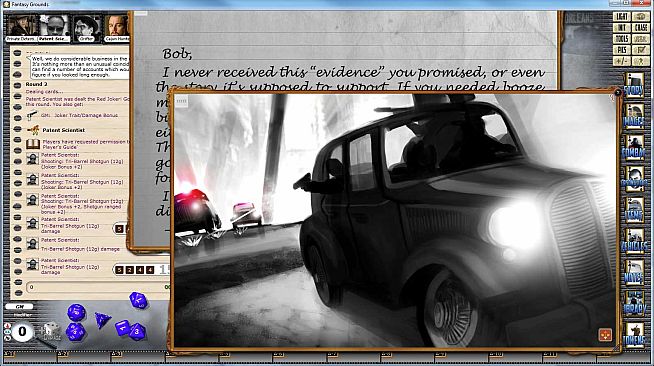Click the orange target icon in car image

[605, 334]
